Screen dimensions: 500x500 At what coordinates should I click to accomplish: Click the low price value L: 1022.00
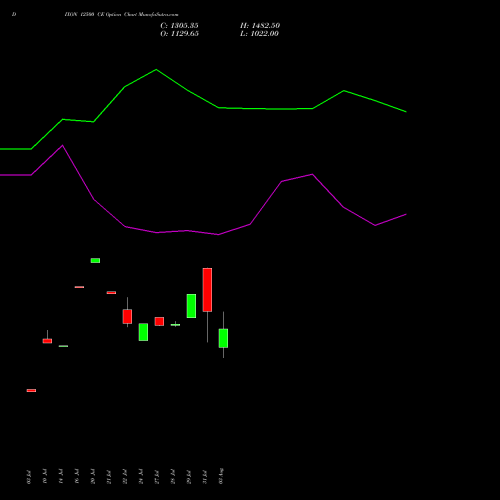[259, 34]
